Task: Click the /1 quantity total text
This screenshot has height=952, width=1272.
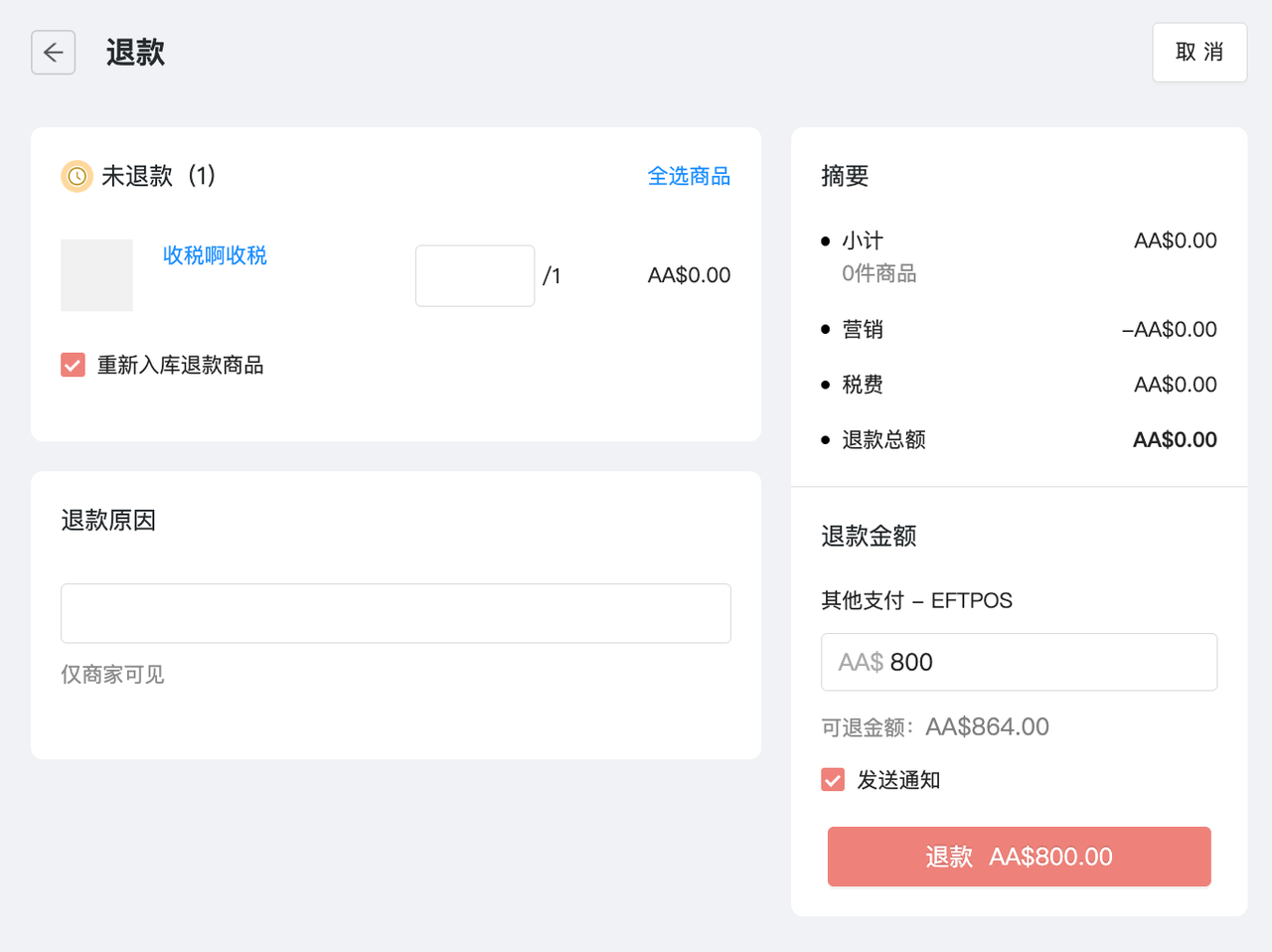Action: pos(552,276)
